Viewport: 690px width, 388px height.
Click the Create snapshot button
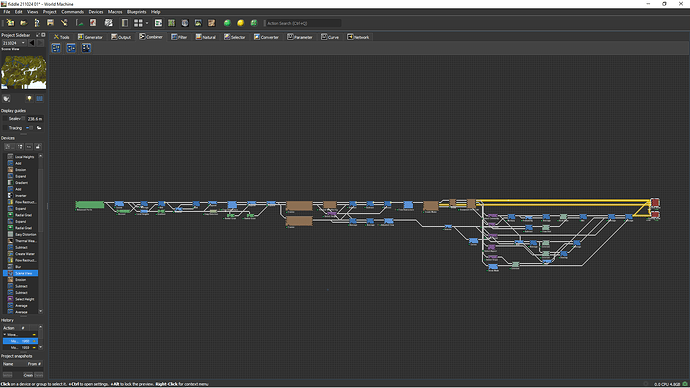point(28,375)
